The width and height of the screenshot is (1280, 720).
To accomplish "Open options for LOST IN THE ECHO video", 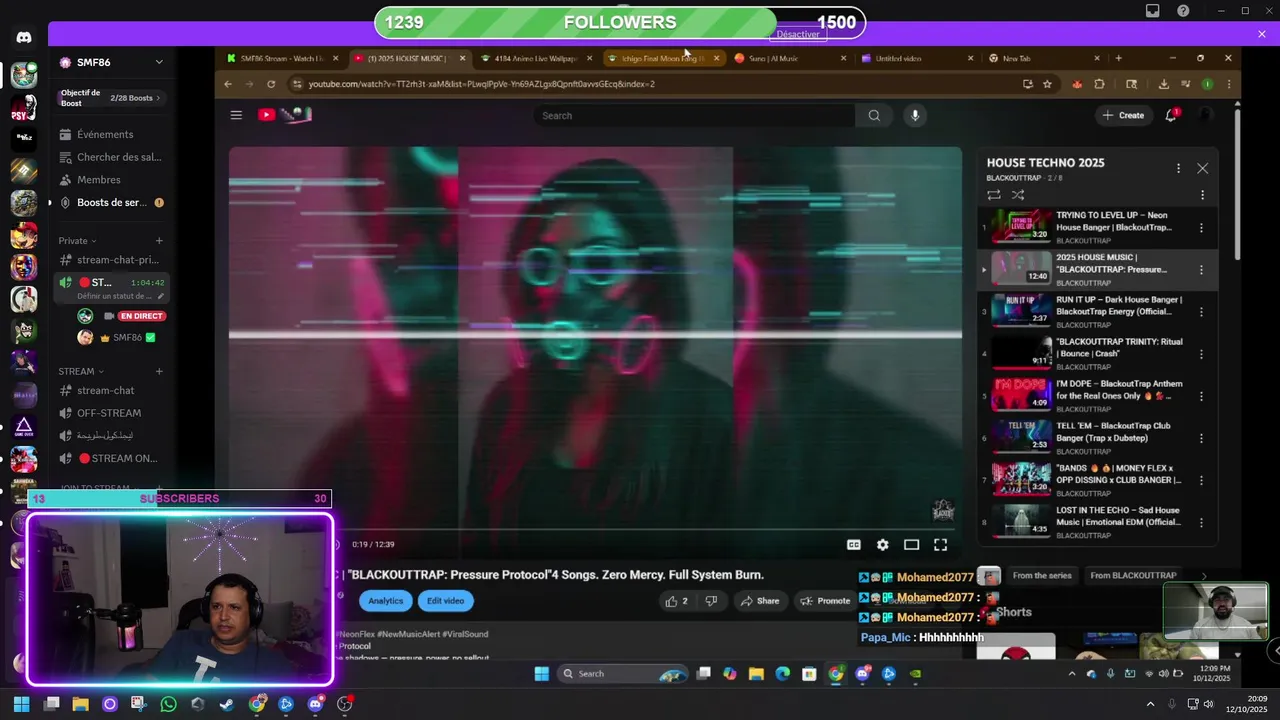I will (1201, 522).
